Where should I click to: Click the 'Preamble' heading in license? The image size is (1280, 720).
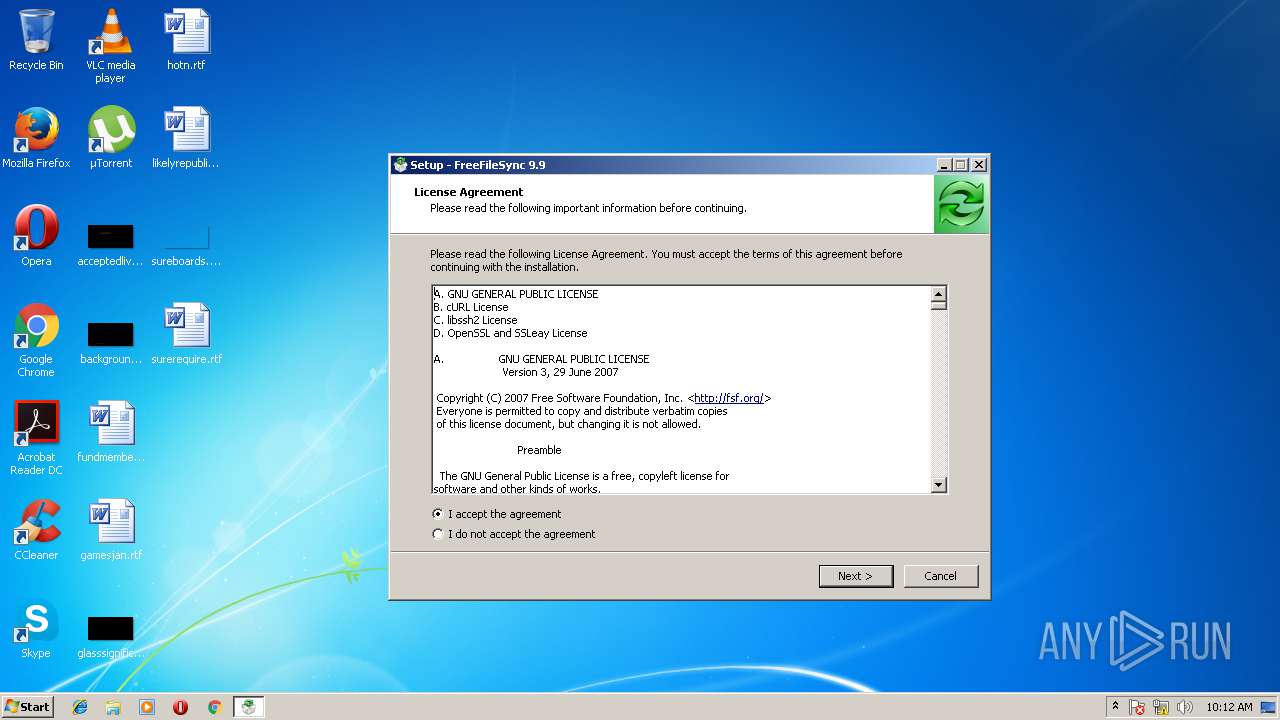pos(539,450)
